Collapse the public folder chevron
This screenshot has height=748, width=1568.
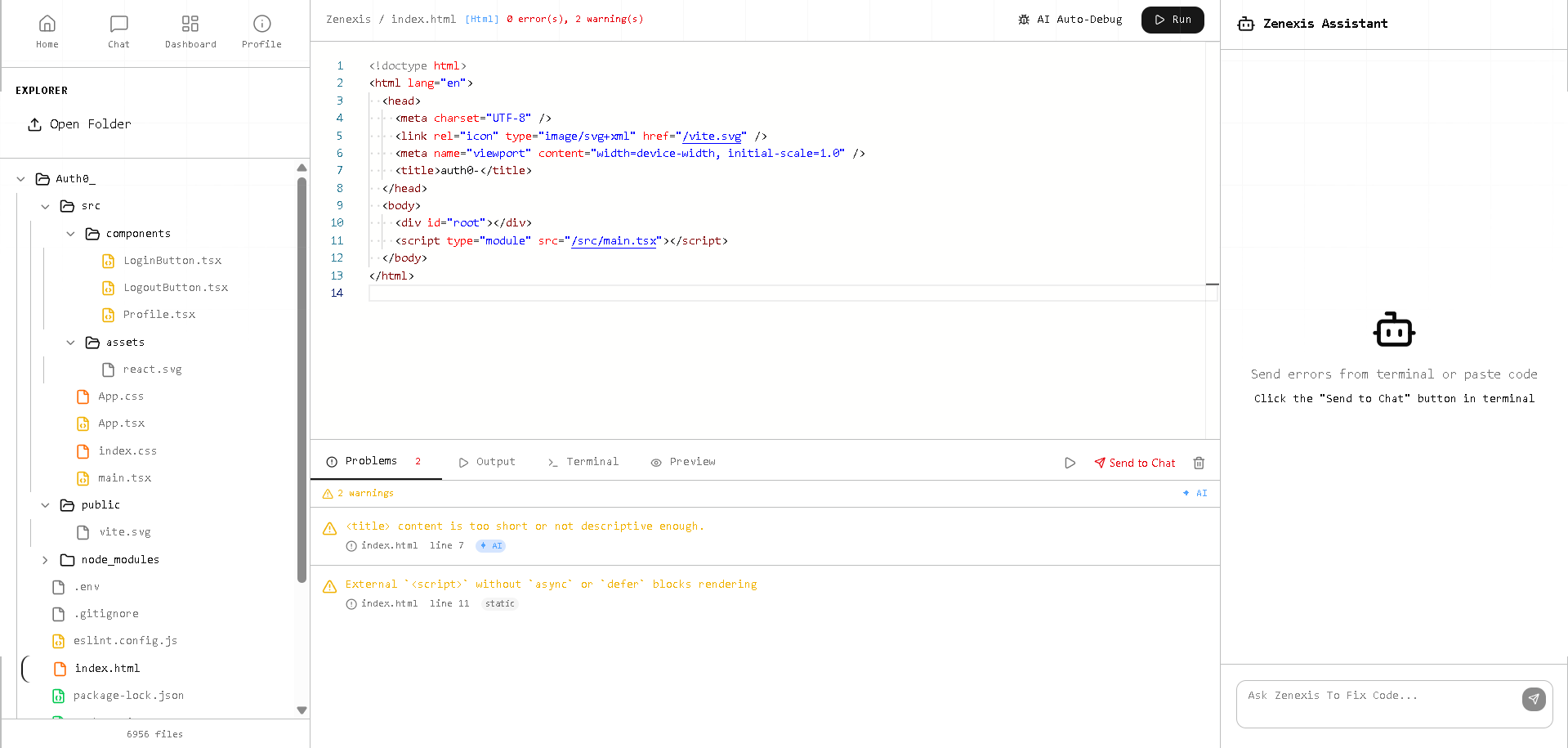(x=45, y=505)
